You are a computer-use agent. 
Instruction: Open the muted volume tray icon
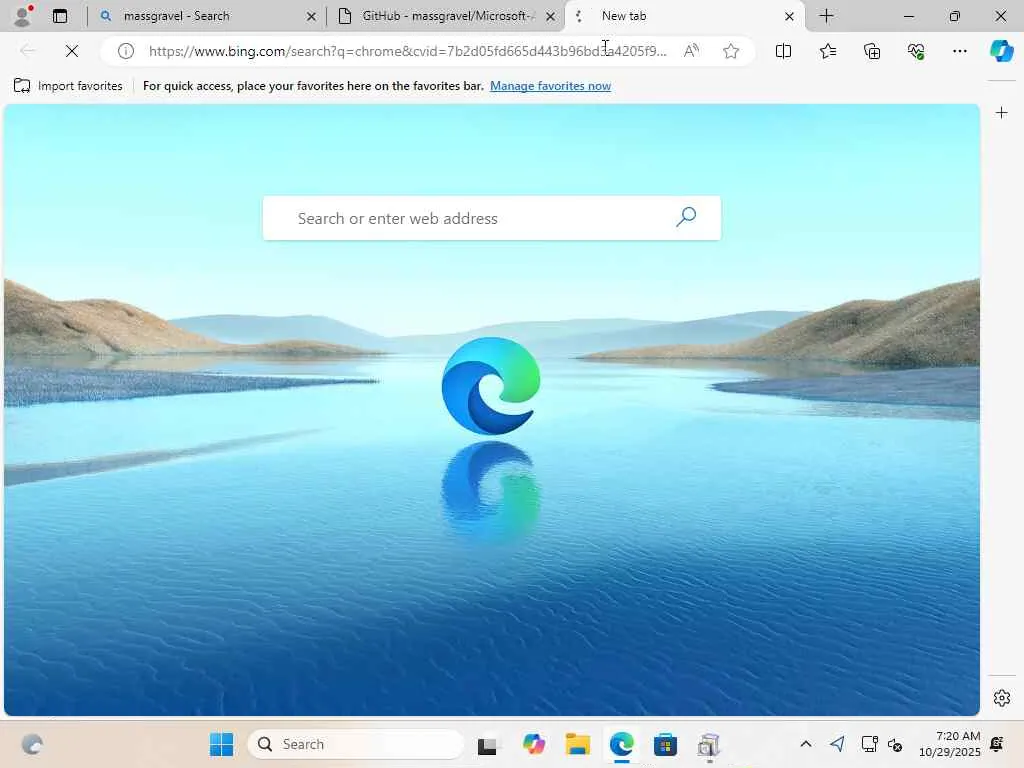(x=895, y=745)
